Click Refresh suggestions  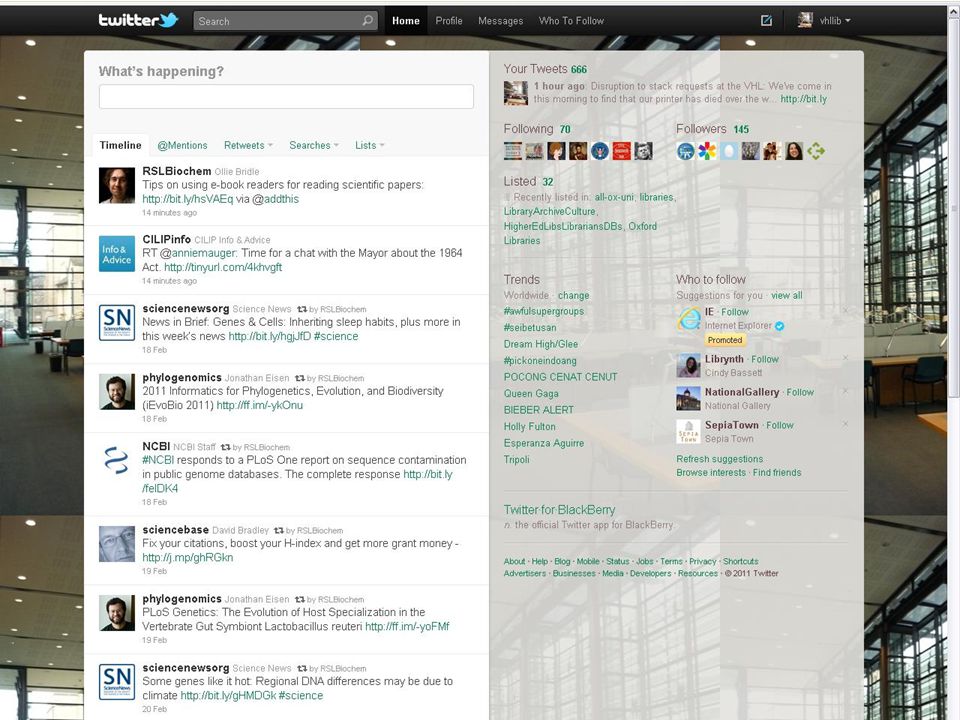click(x=719, y=459)
